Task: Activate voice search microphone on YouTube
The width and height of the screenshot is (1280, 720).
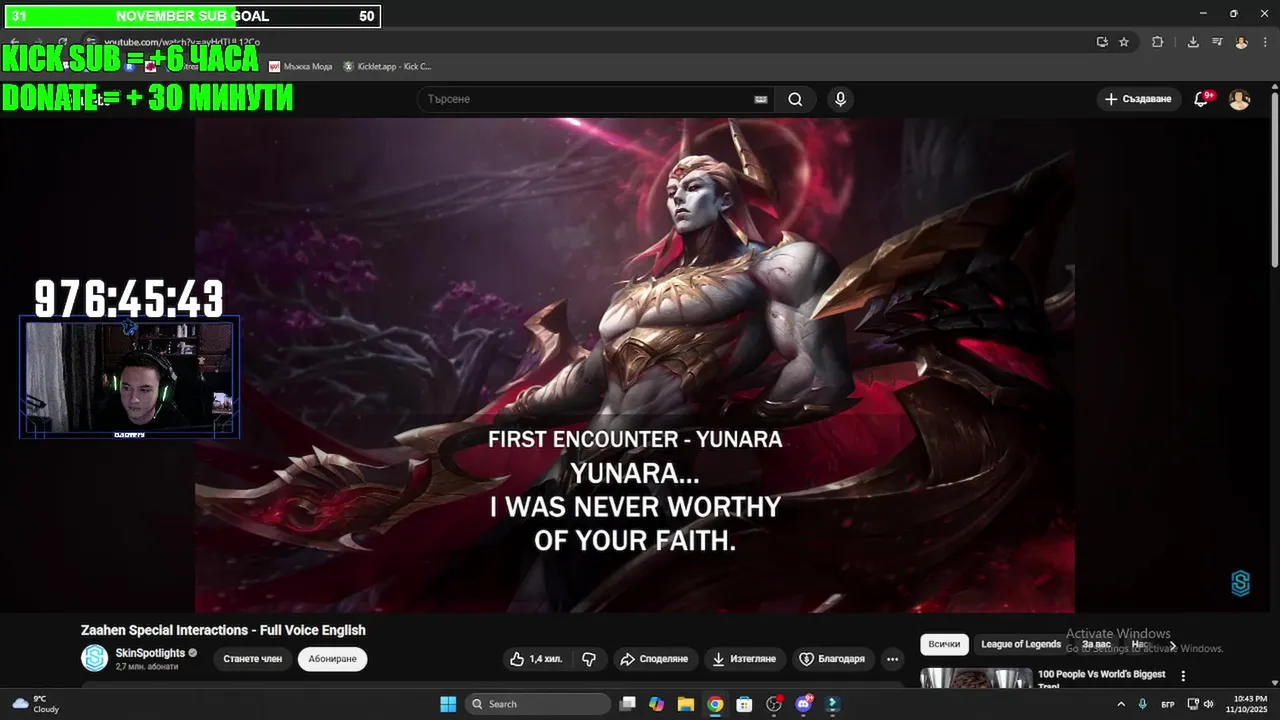Action: click(x=840, y=99)
